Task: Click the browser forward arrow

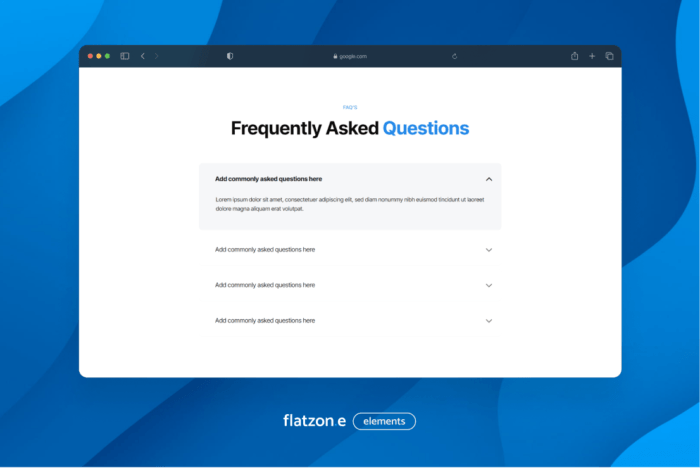Action: [157, 56]
